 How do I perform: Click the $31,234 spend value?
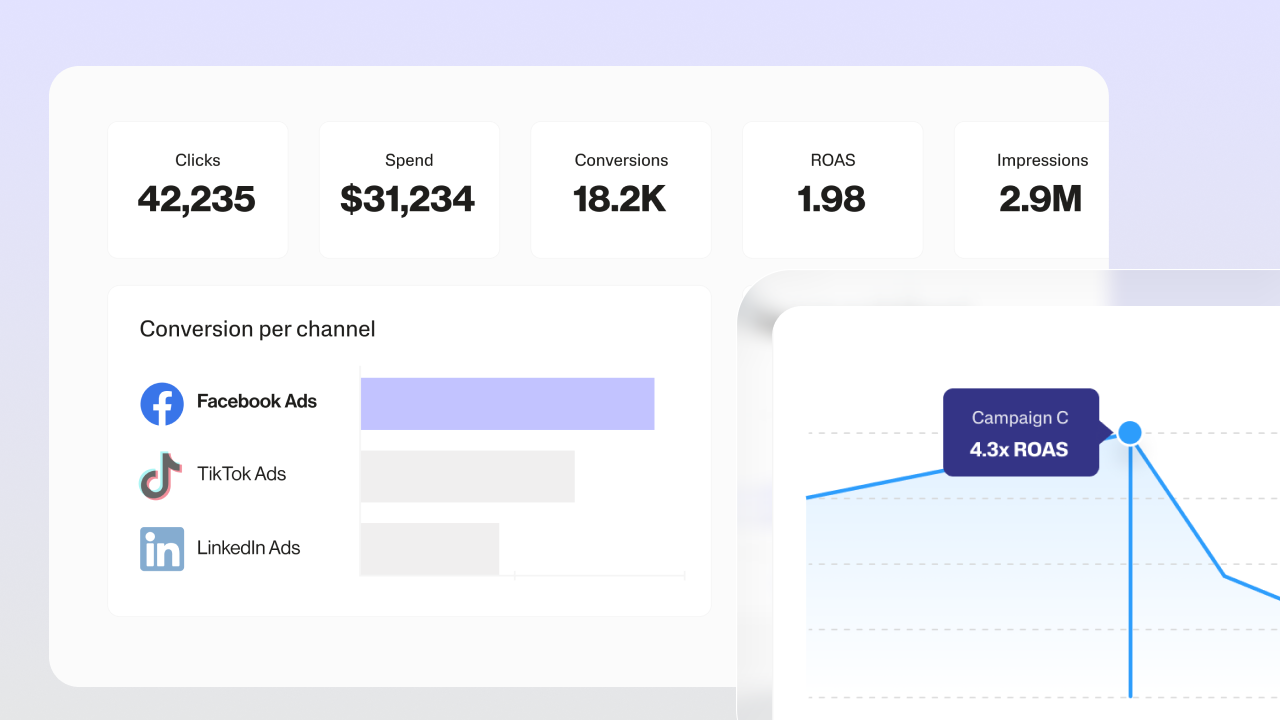click(407, 200)
